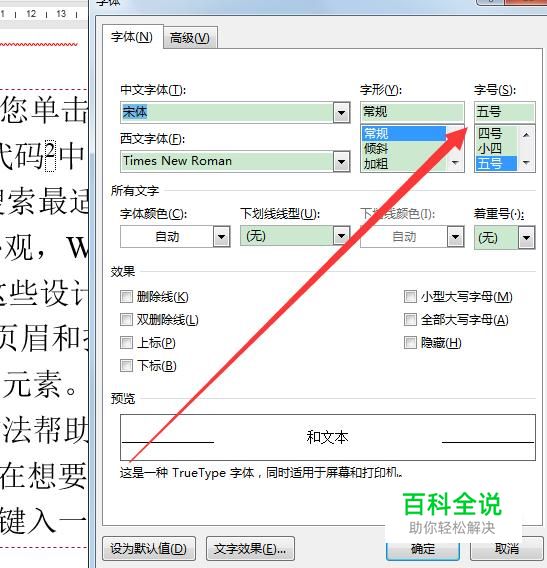Click the Times New Roman font field
Screen dimensions: 547x568
pos(226,162)
